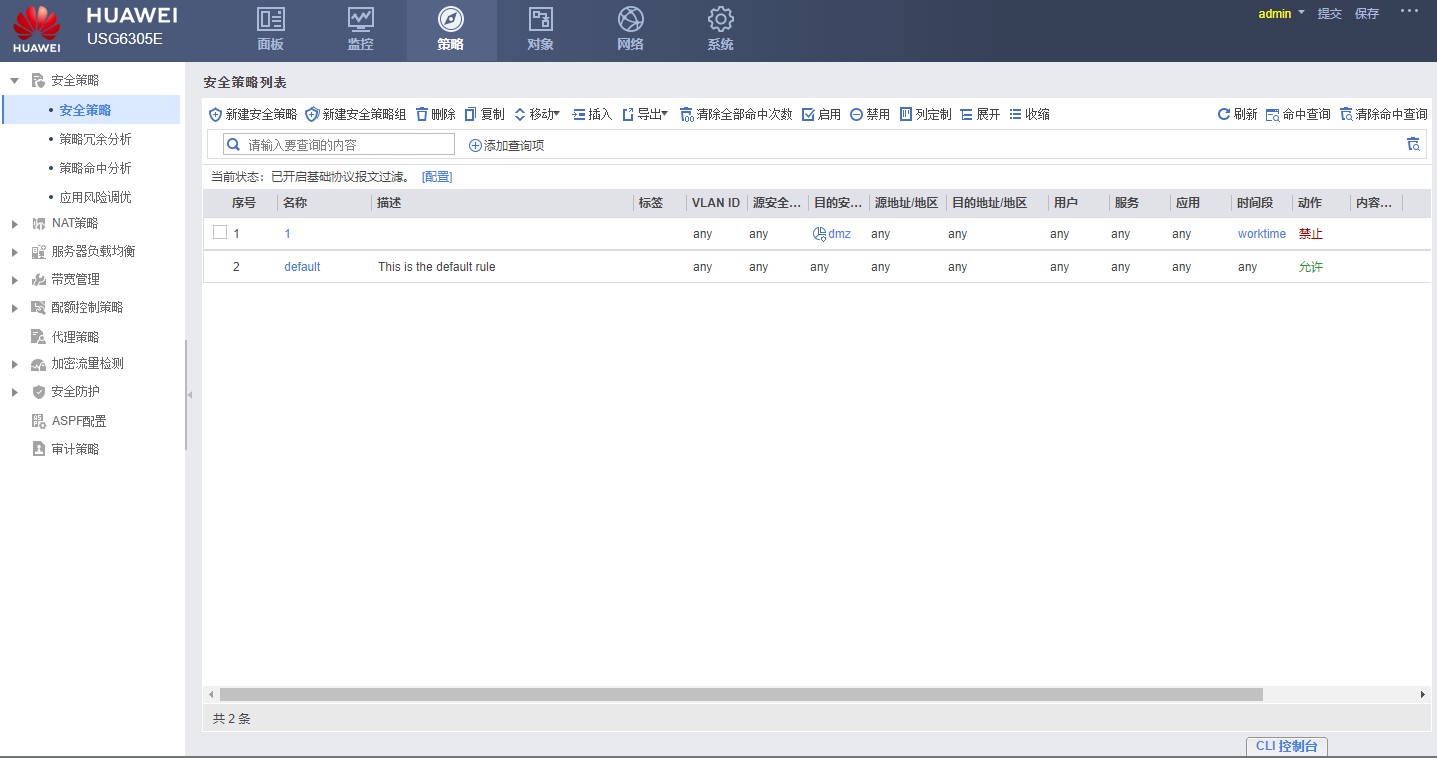1437x758 pixels.
Task: Click the 禁用 disable icon
Action: (856, 115)
